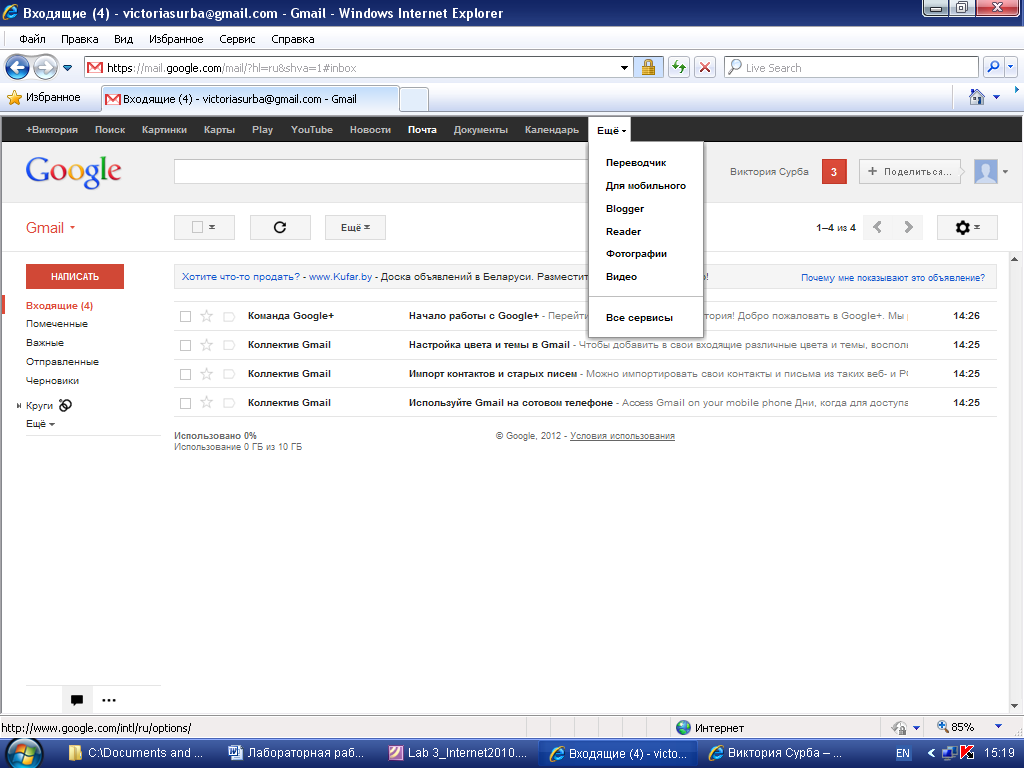
Task: Check the Настройка цвета и темы checkbox
Action: click(185, 345)
